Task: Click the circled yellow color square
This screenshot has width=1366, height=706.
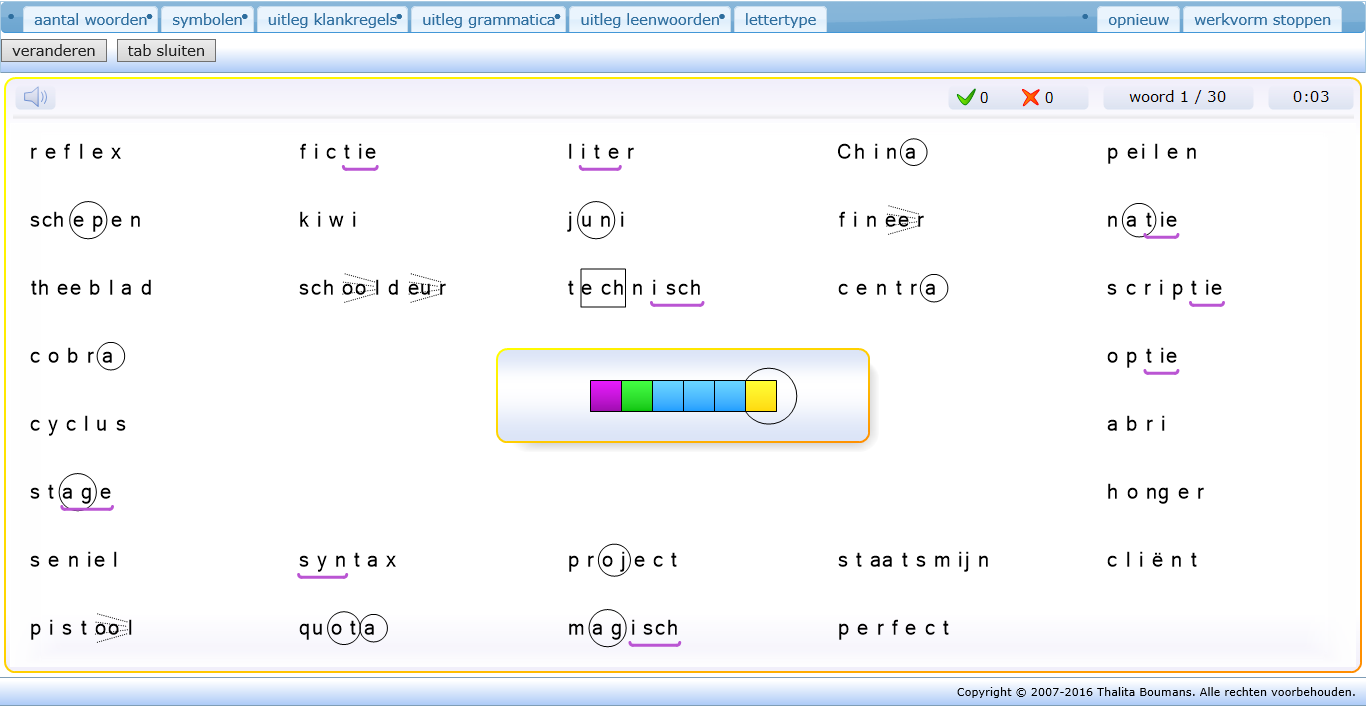Action: click(762, 396)
